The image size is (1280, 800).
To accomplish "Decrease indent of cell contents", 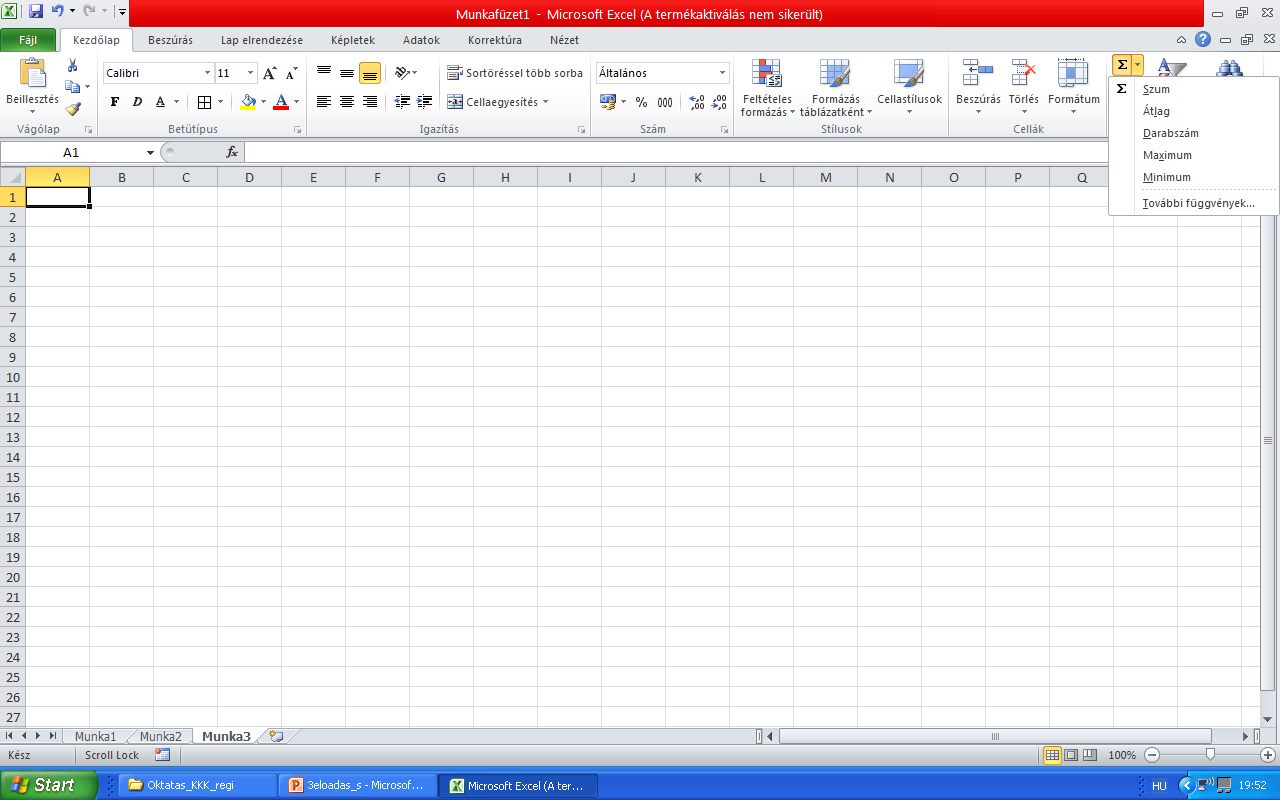I will coord(402,102).
